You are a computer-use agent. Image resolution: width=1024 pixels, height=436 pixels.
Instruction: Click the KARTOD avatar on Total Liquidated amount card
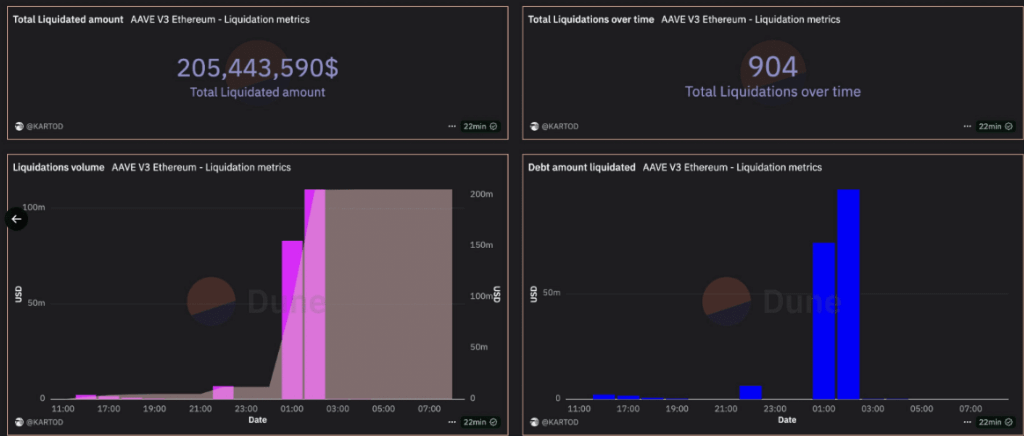click(19, 127)
